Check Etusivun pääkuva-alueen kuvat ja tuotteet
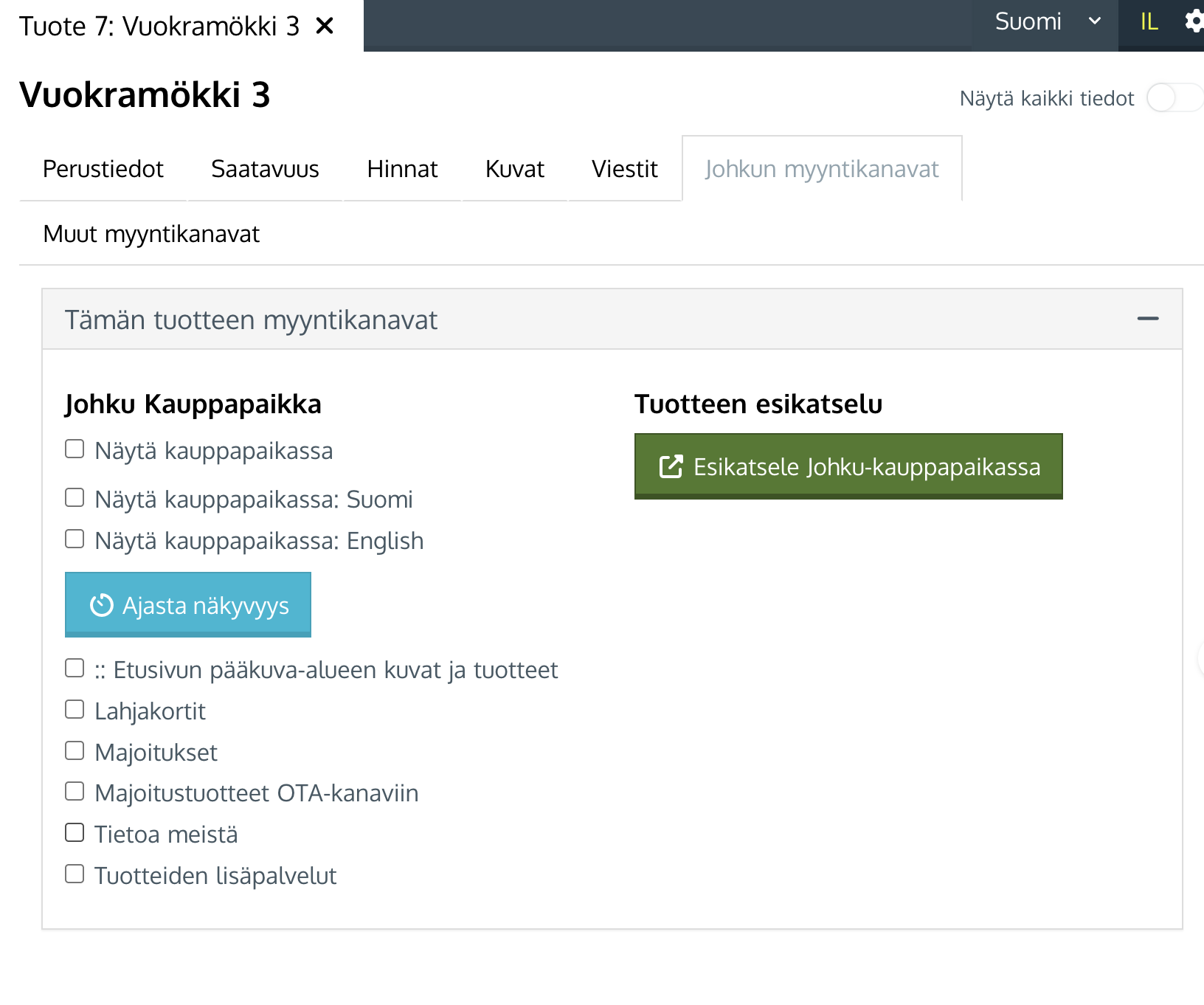1204x1005 pixels. (x=75, y=668)
